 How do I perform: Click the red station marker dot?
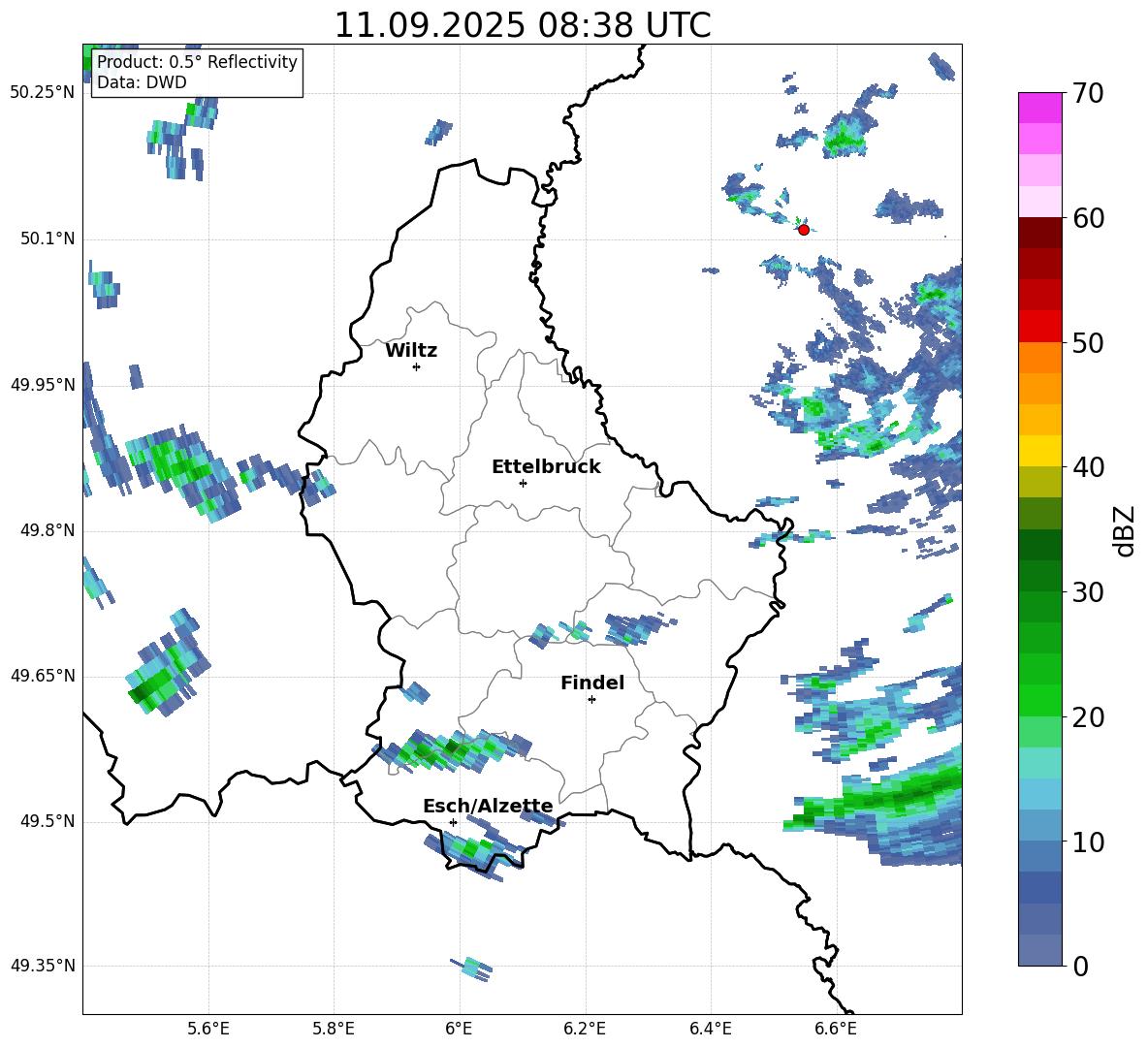click(x=803, y=230)
